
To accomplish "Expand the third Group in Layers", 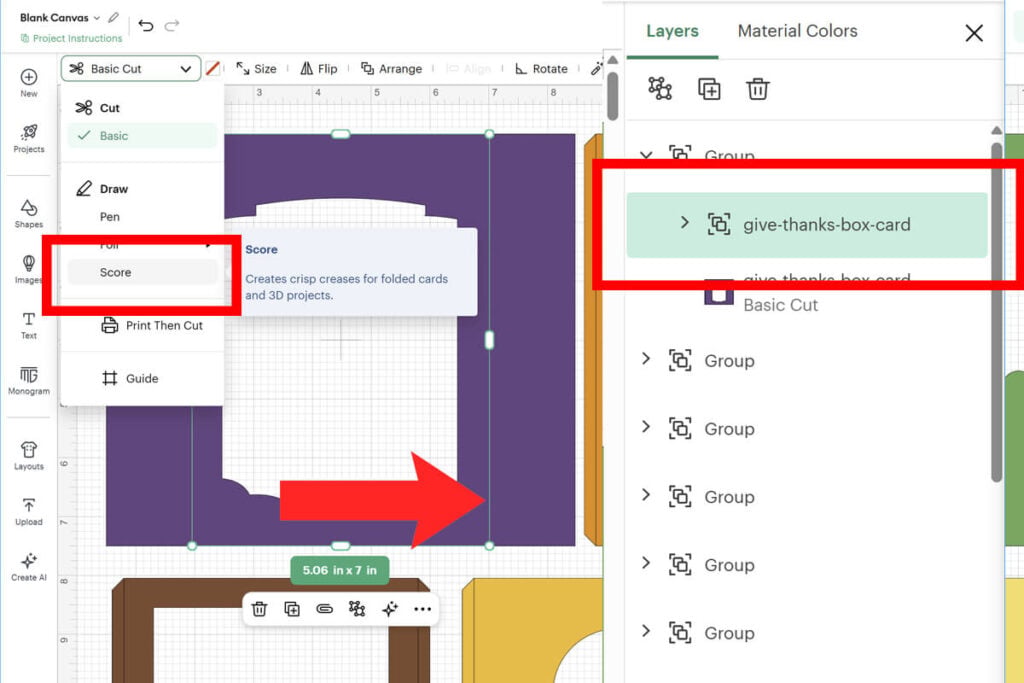I will (x=646, y=426).
